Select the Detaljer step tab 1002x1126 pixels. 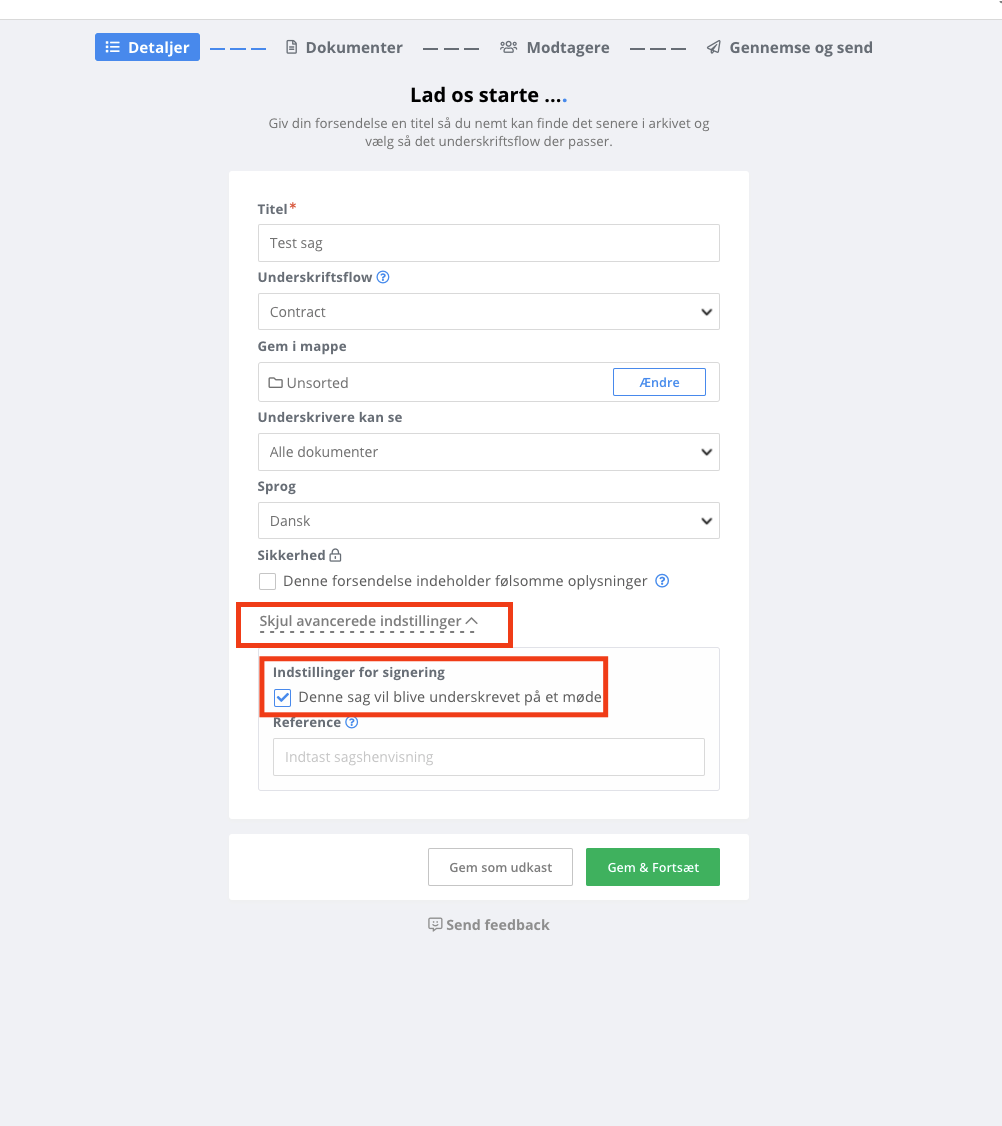(147, 47)
